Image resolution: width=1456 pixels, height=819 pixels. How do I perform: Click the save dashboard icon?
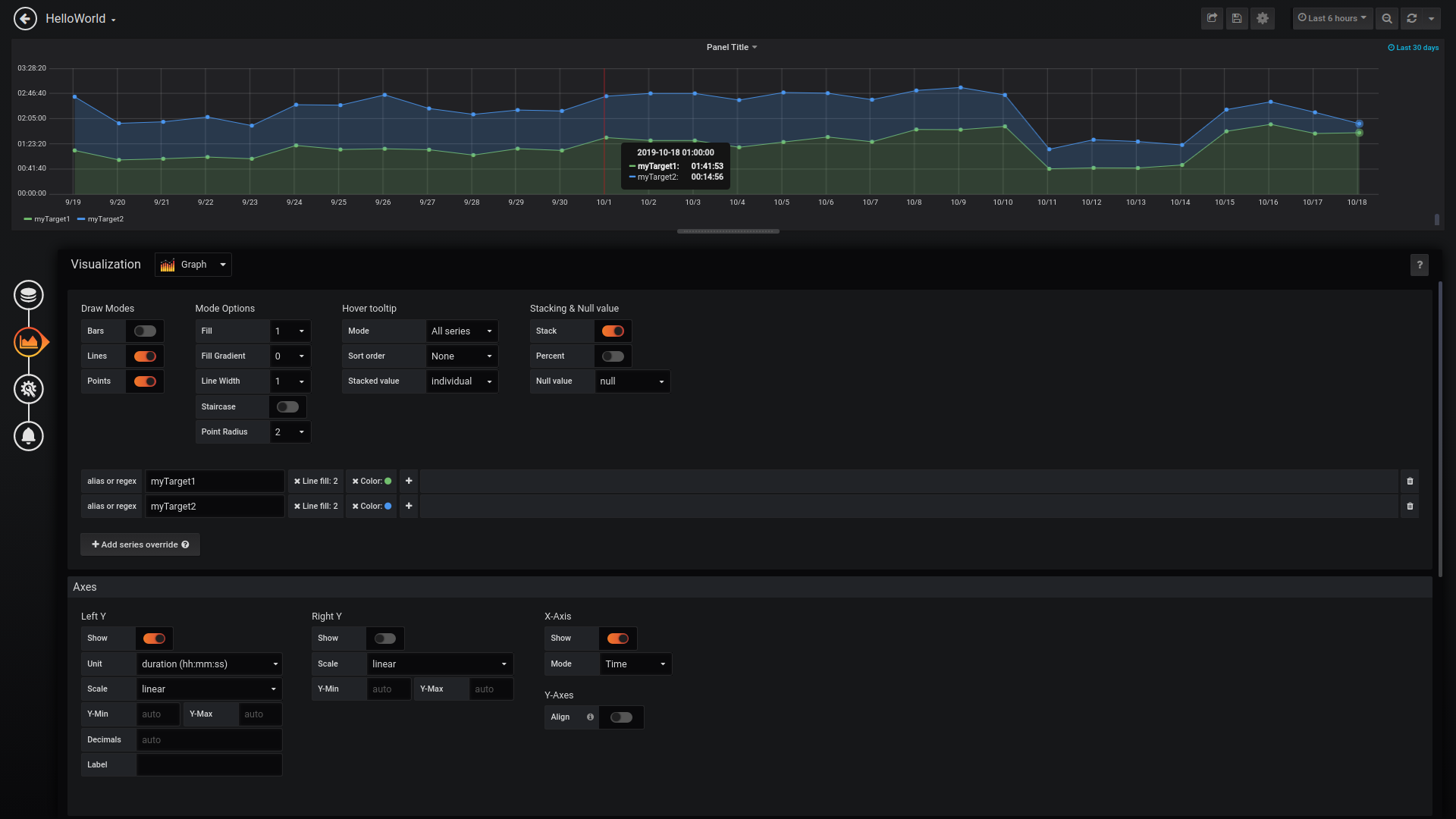click(x=1237, y=18)
